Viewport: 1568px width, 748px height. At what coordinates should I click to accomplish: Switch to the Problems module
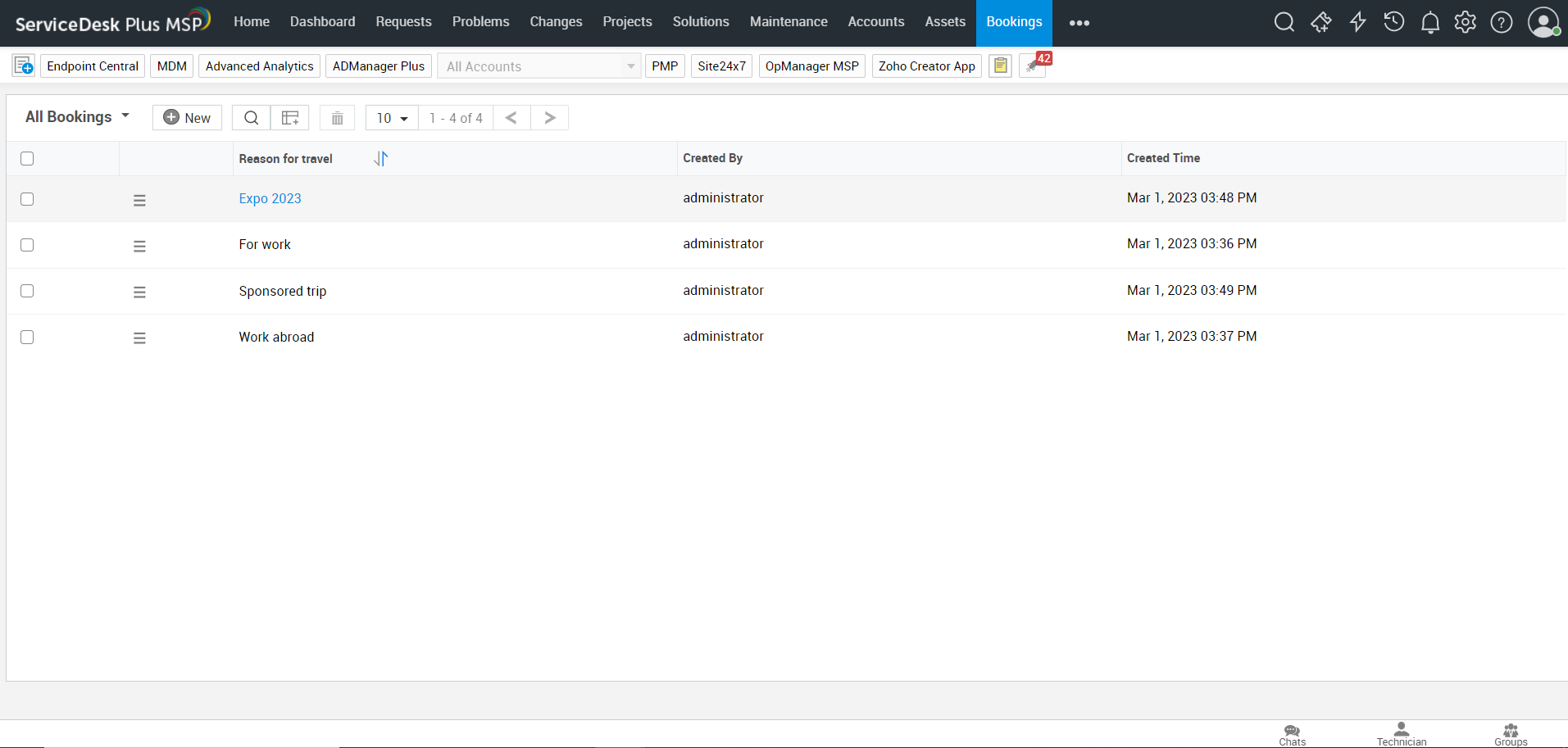coord(480,22)
